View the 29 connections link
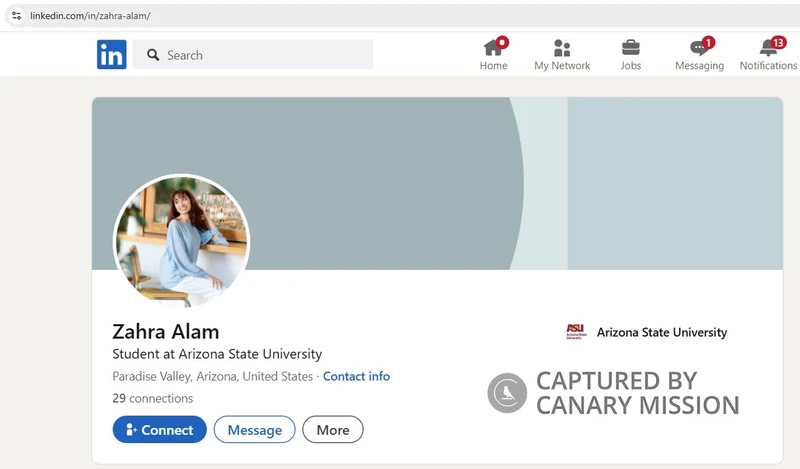Viewport: 800px width, 469px height. click(153, 398)
